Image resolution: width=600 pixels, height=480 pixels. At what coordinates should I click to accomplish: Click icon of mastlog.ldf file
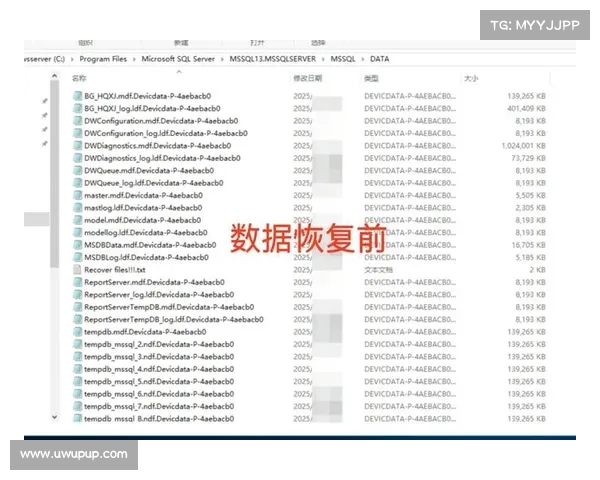78,207
